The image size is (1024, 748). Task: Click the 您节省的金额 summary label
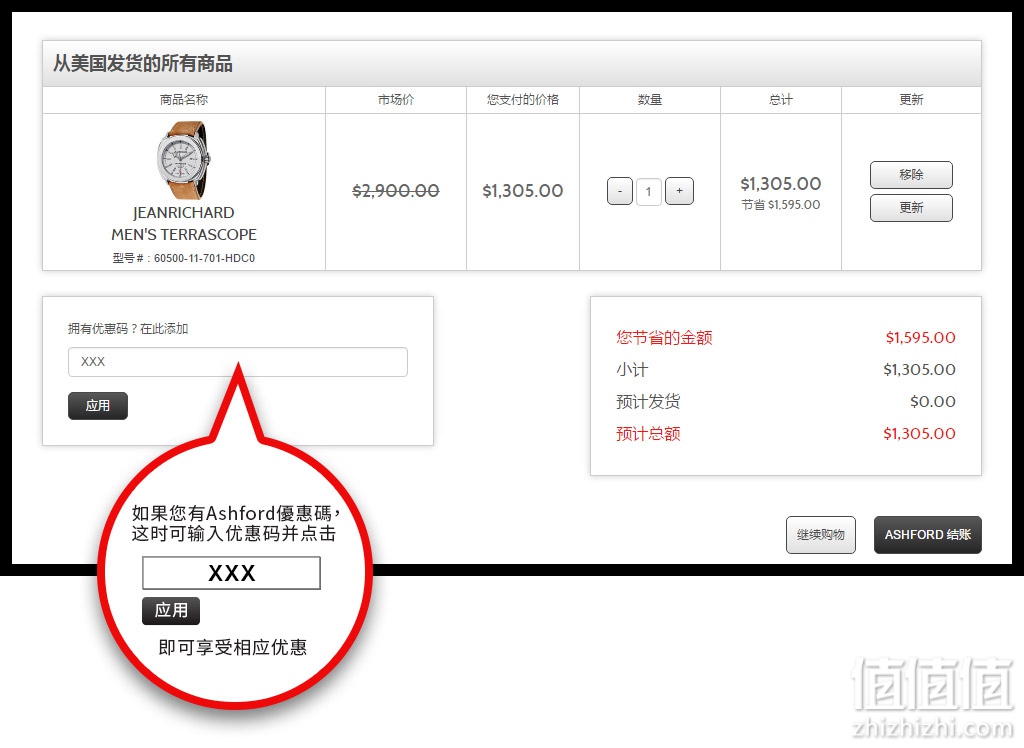[x=664, y=338]
